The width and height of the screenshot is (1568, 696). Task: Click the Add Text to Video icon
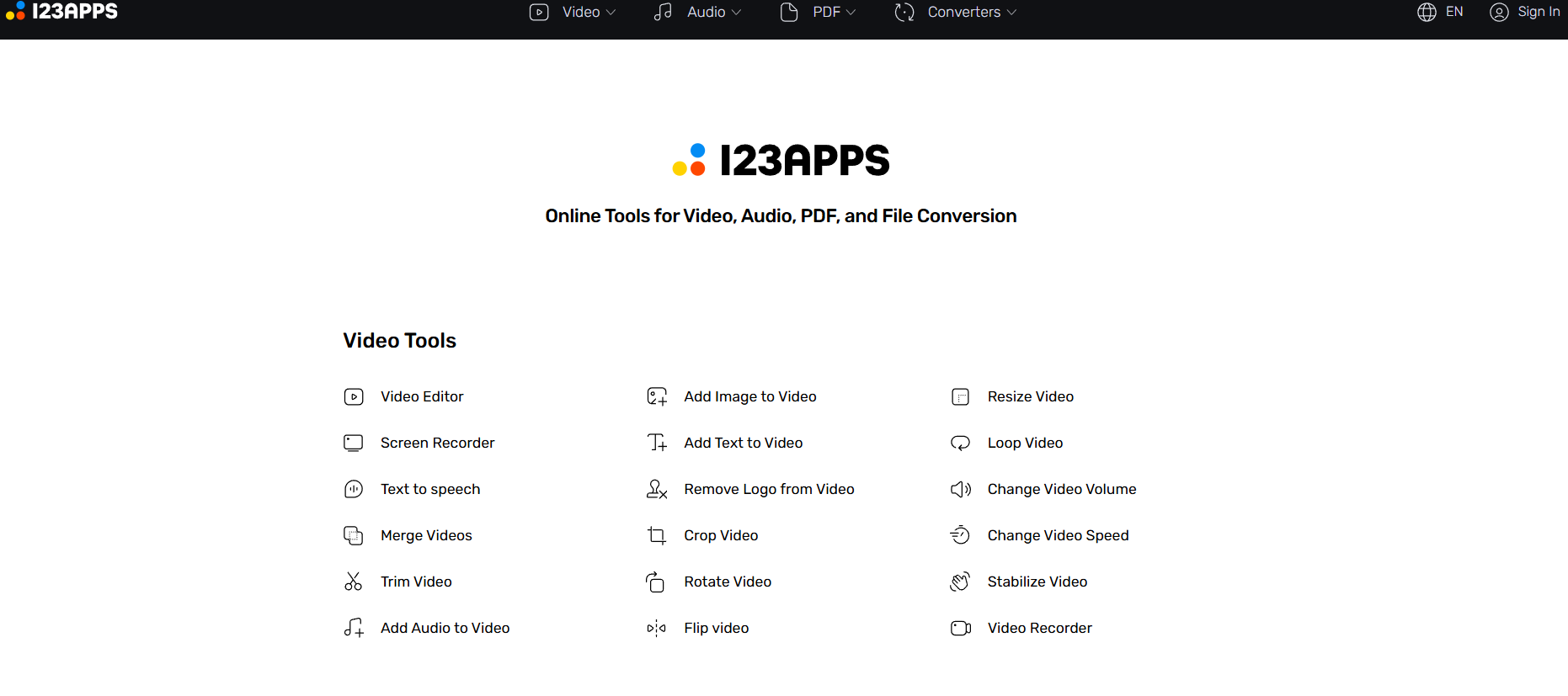pyautogui.click(x=657, y=443)
